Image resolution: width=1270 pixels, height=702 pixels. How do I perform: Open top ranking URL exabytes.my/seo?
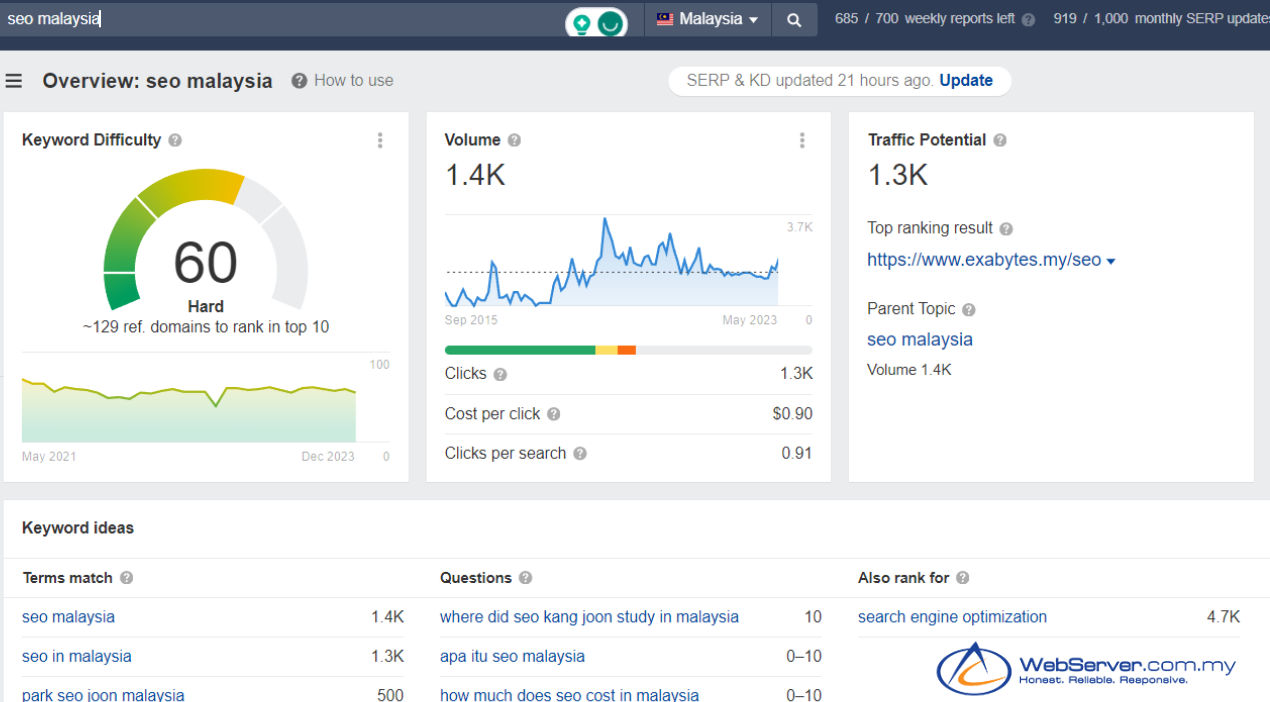click(x=984, y=260)
